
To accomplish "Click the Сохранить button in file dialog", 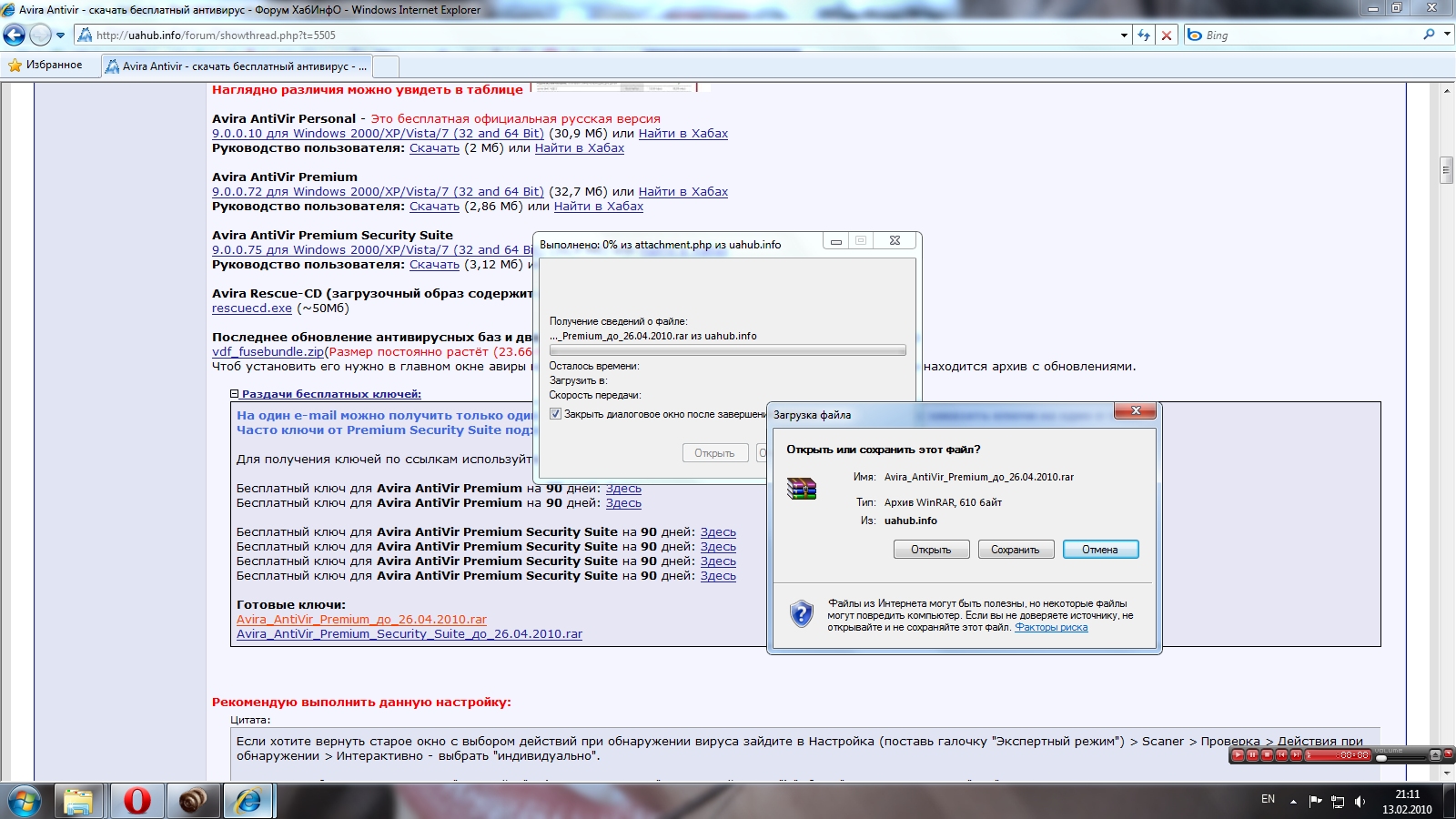I will click(x=1015, y=550).
